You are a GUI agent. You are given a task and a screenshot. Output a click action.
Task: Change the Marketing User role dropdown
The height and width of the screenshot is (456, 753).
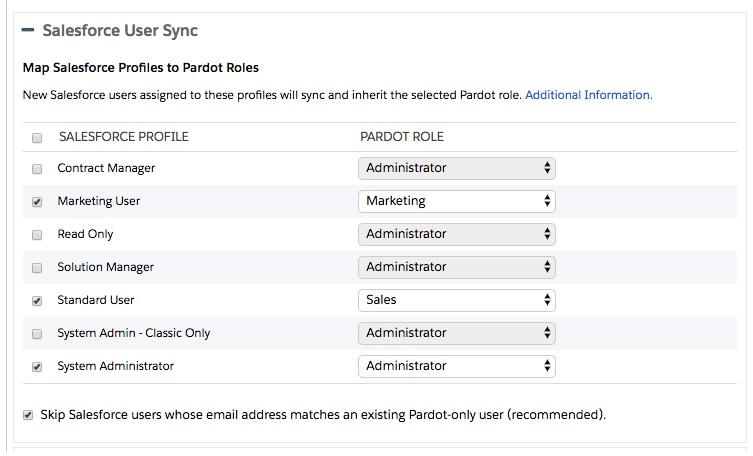point(456,201)
